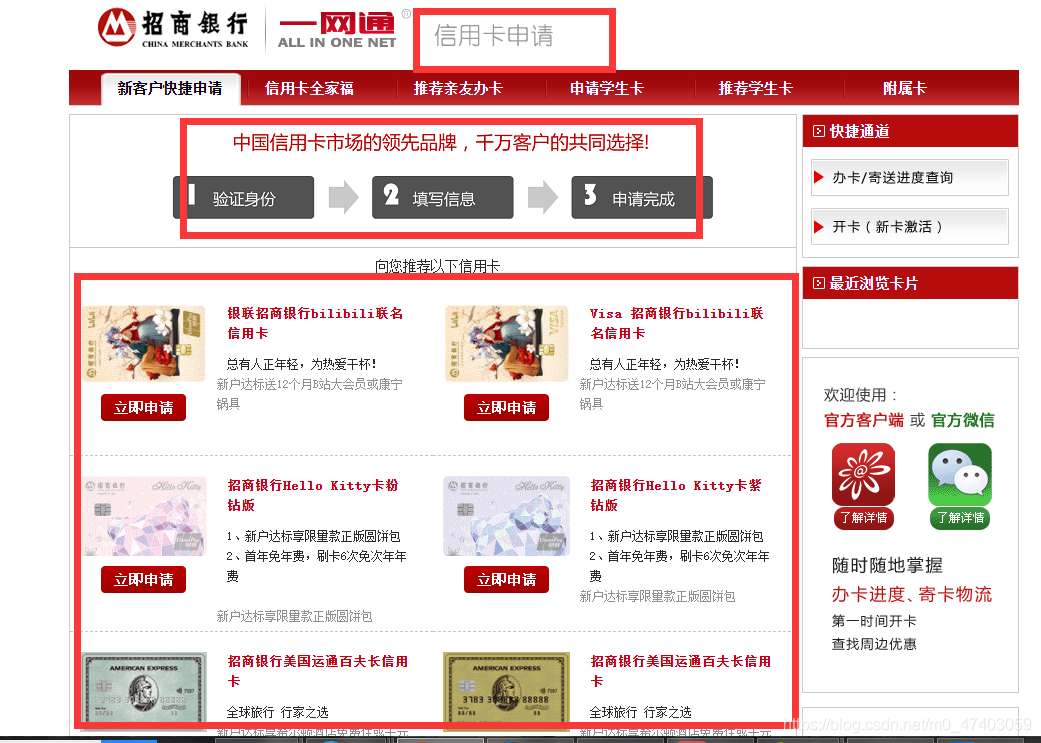This screenshot has width=1041, height=743.
Task: Open the Visa 招商银行bilibili联名信用卡 title link
Action: [677, 323]
